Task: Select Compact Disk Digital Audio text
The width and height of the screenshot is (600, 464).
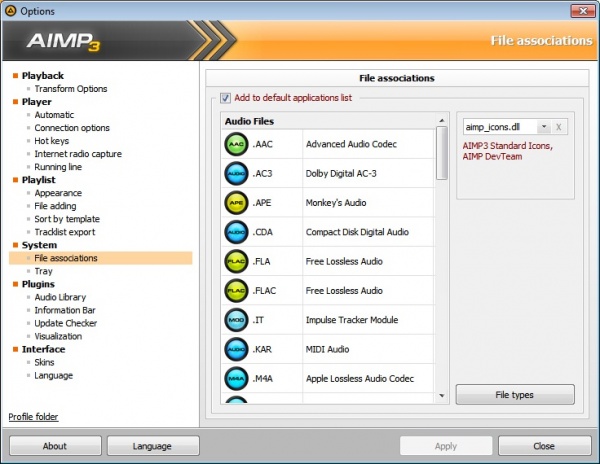Action: 357,232
